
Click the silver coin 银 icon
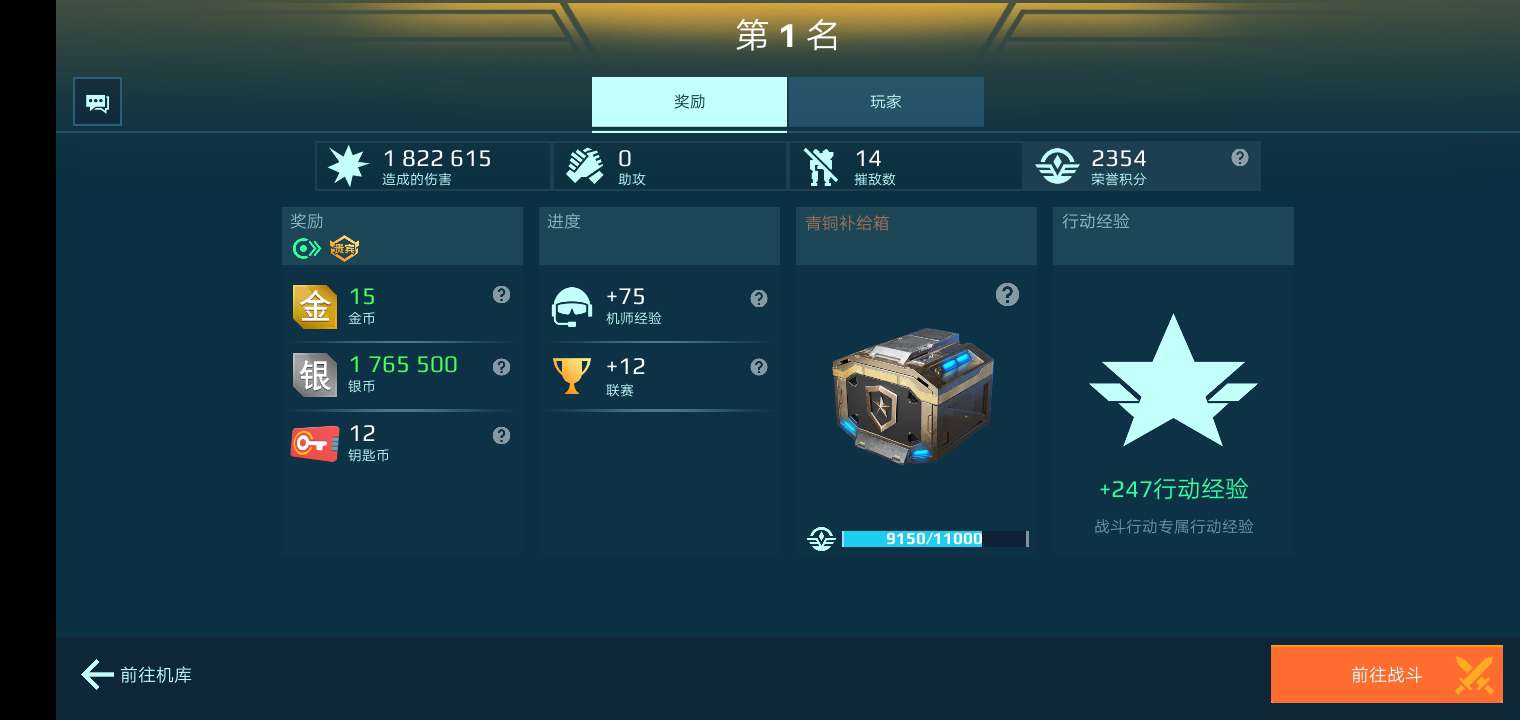click(x=315, y=375)
